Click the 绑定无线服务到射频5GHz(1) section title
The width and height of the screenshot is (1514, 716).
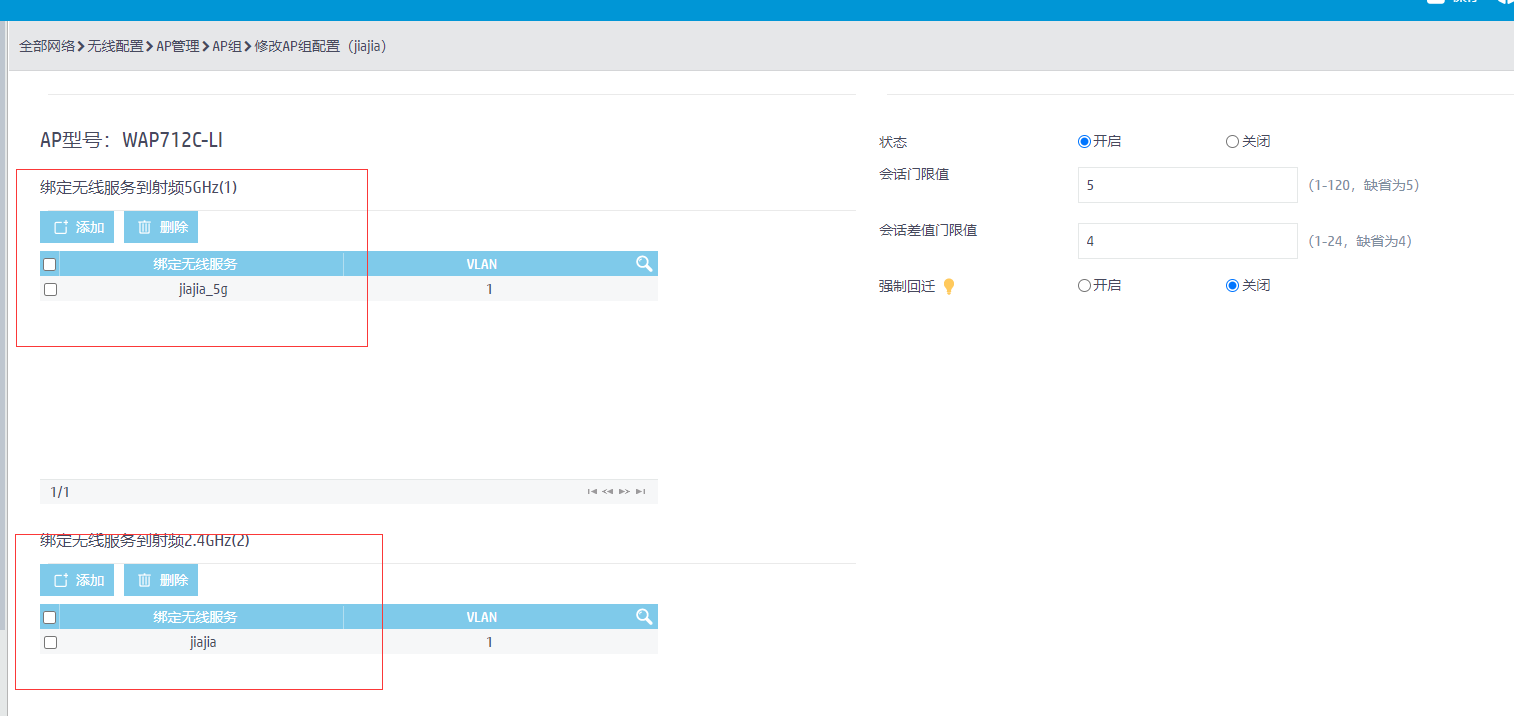pos(139,187)
